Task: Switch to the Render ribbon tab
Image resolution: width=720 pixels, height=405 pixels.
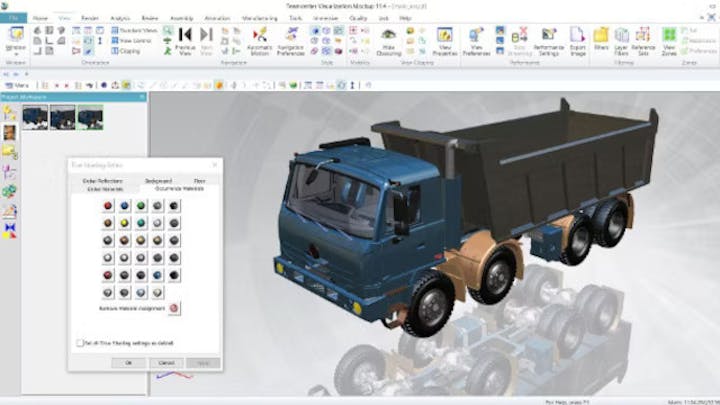Action: [x=91, y=18]
